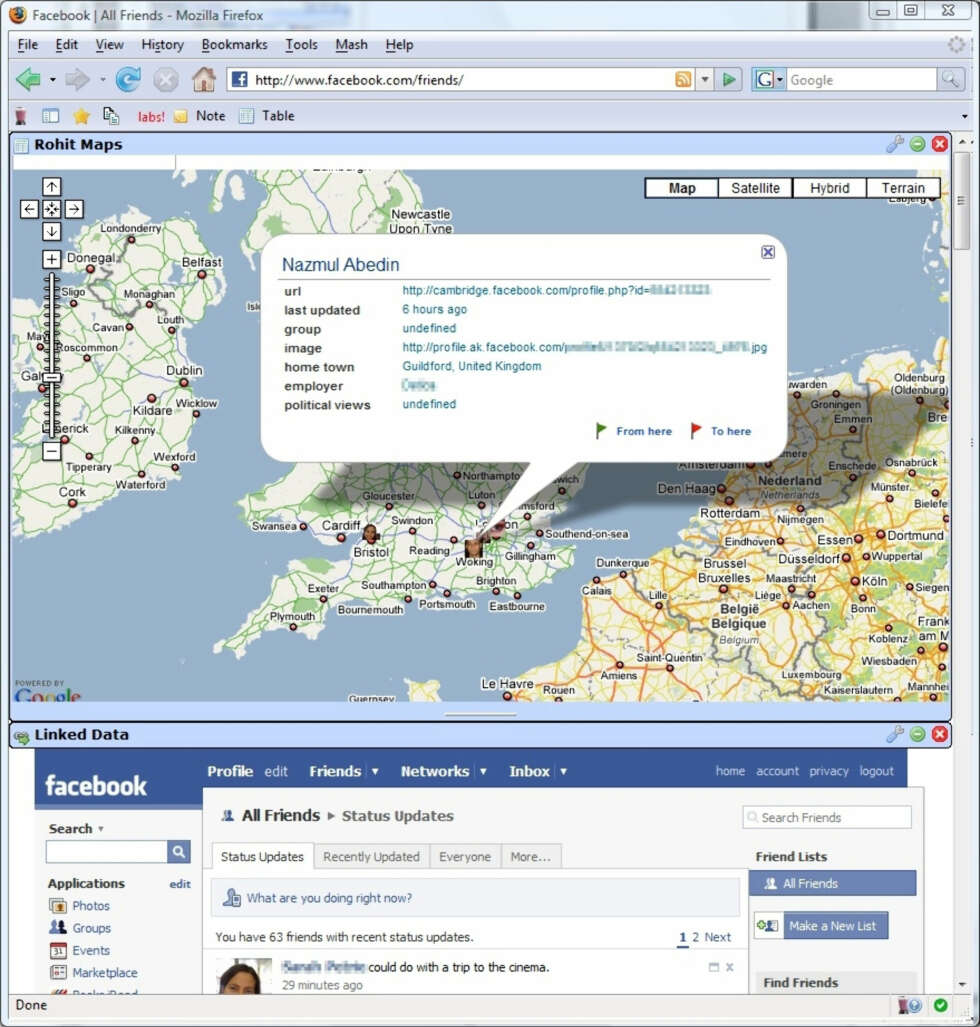Image resolution: width=980 pixels, height=1027 pixels.
Task: Open Linked Data widget settings wrench
Action: coord(894,734)
